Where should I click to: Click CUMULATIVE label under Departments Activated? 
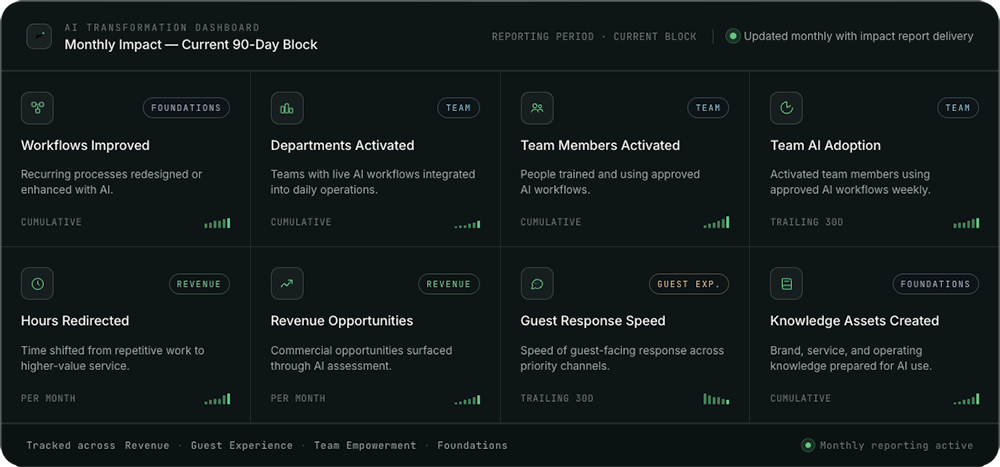[301, 222]
